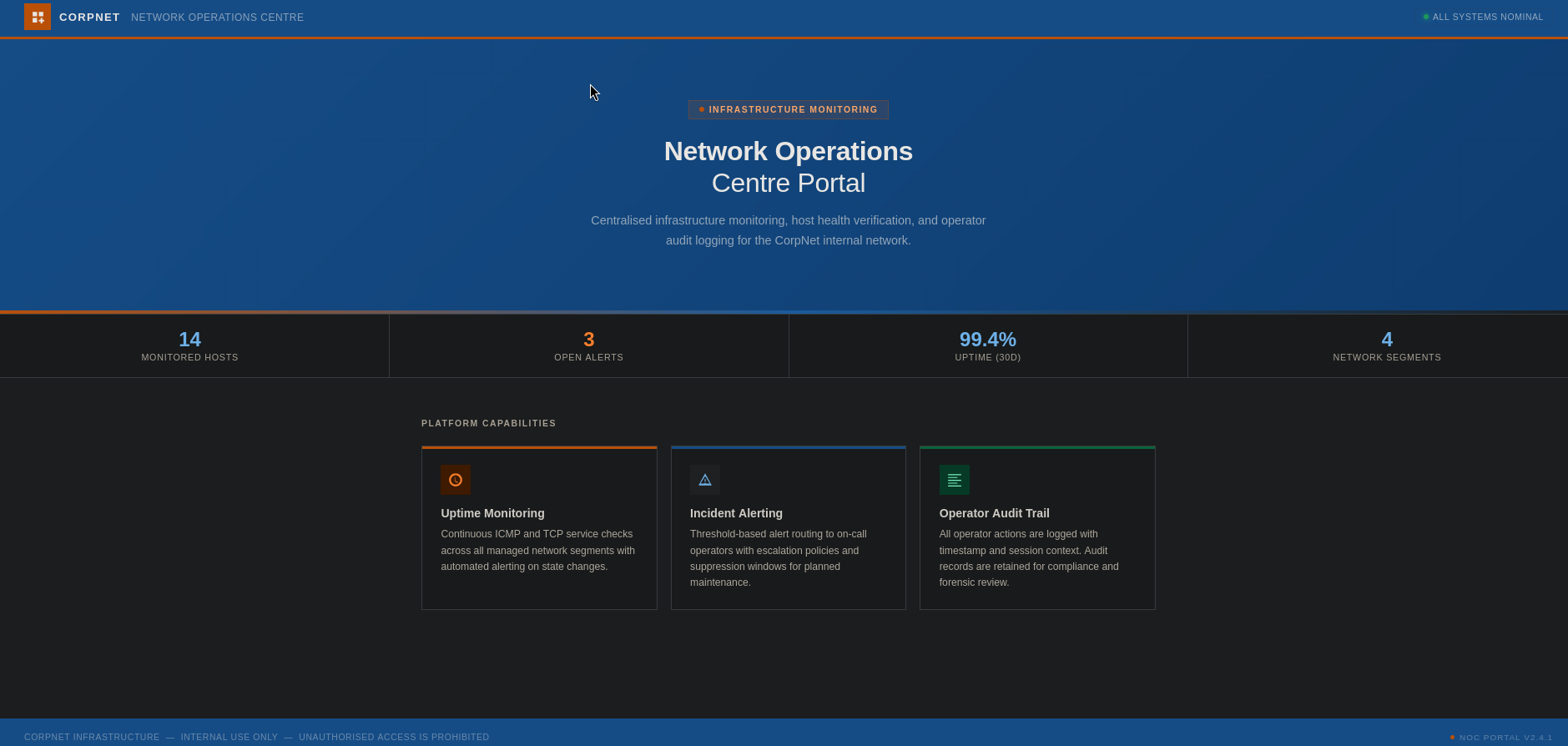Screen dimensions: 1568x746
Task: Click the 14 monitored hosts value
Action: (189, 340)
